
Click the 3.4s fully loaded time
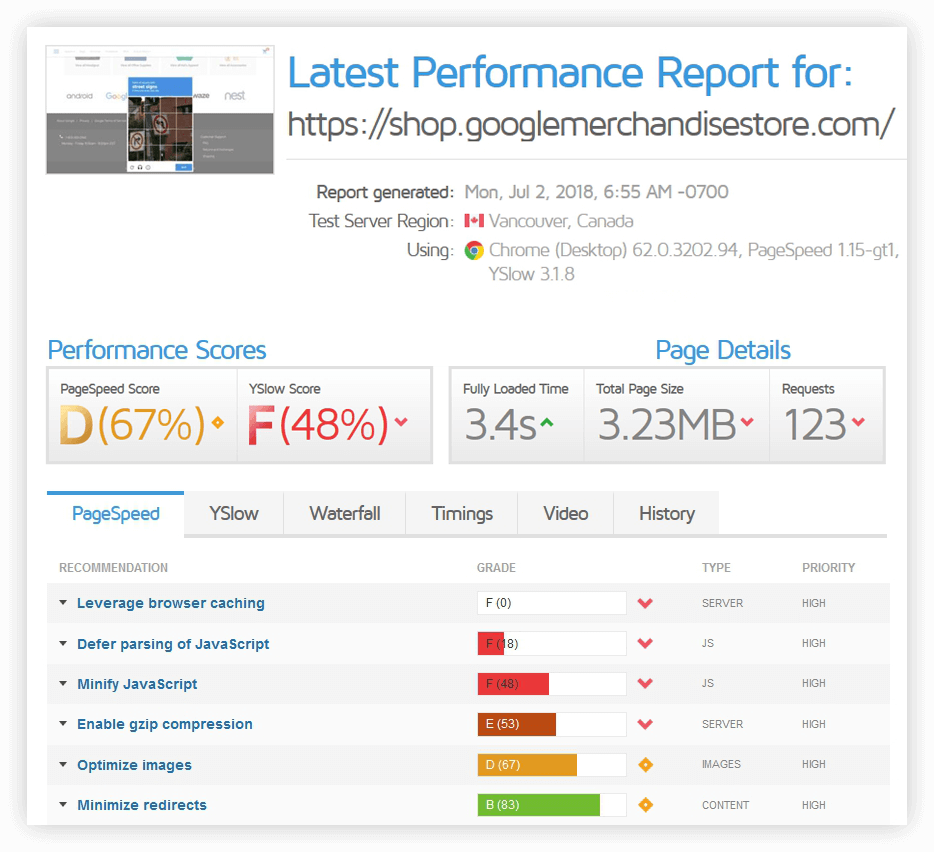[x=500, y=425]
